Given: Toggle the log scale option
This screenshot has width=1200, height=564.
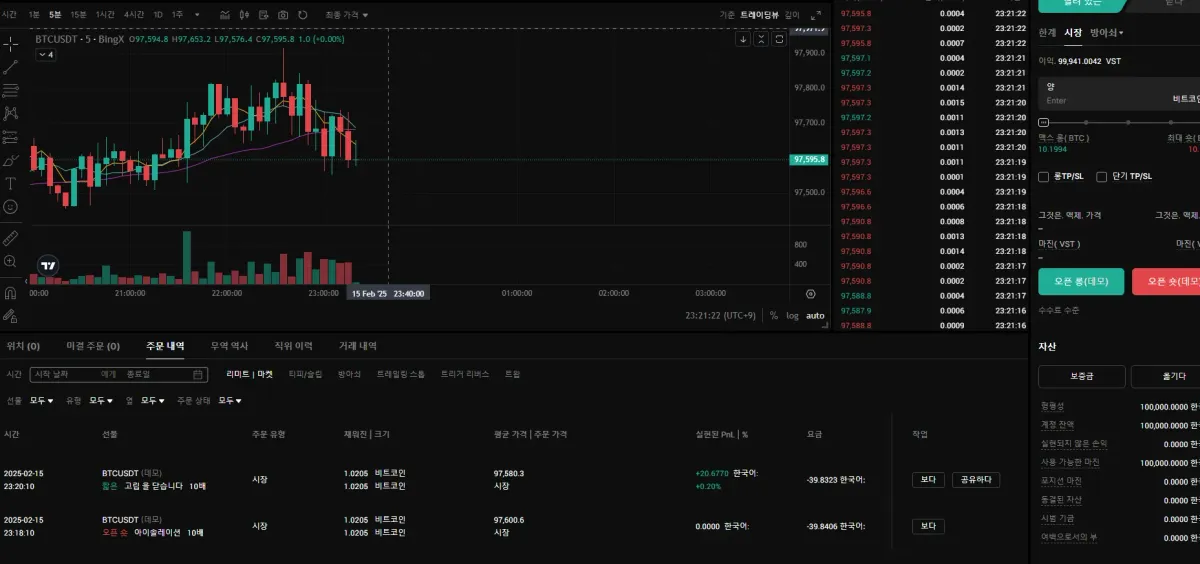Looking at the screenshot, I should 793,315.
